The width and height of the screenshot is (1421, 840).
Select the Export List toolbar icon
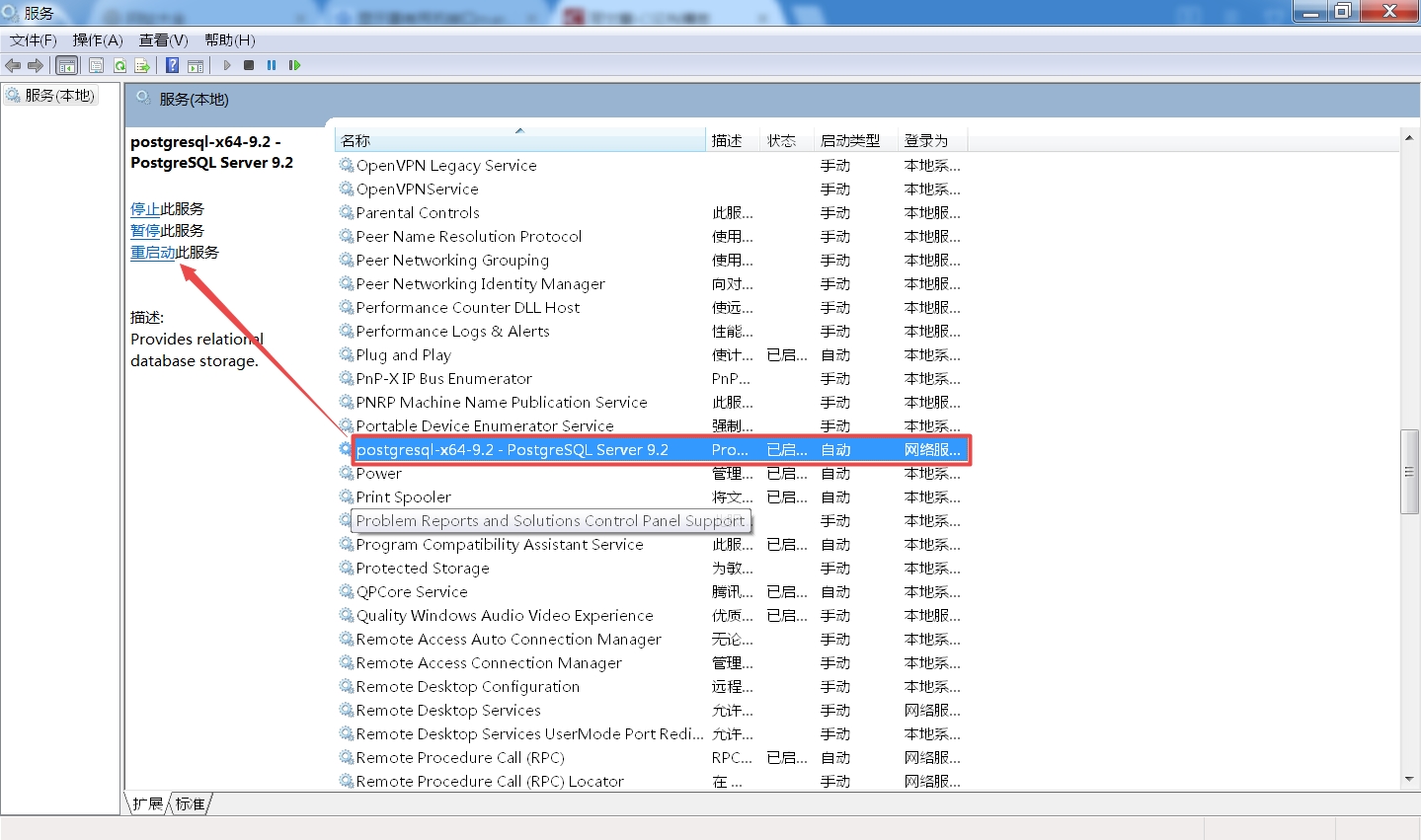pos(141,65)
